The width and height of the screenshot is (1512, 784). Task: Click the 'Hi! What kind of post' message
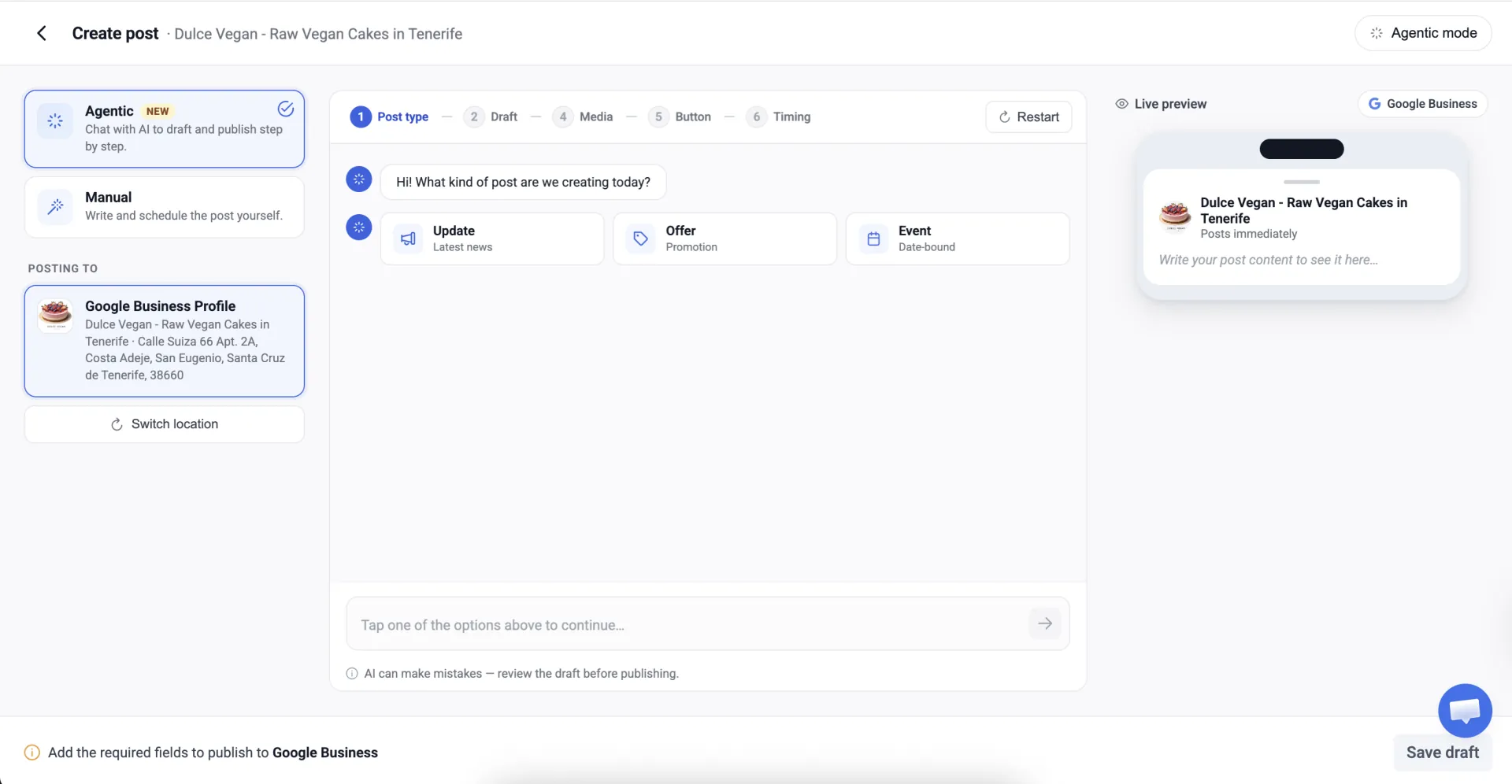coord(523,182)
